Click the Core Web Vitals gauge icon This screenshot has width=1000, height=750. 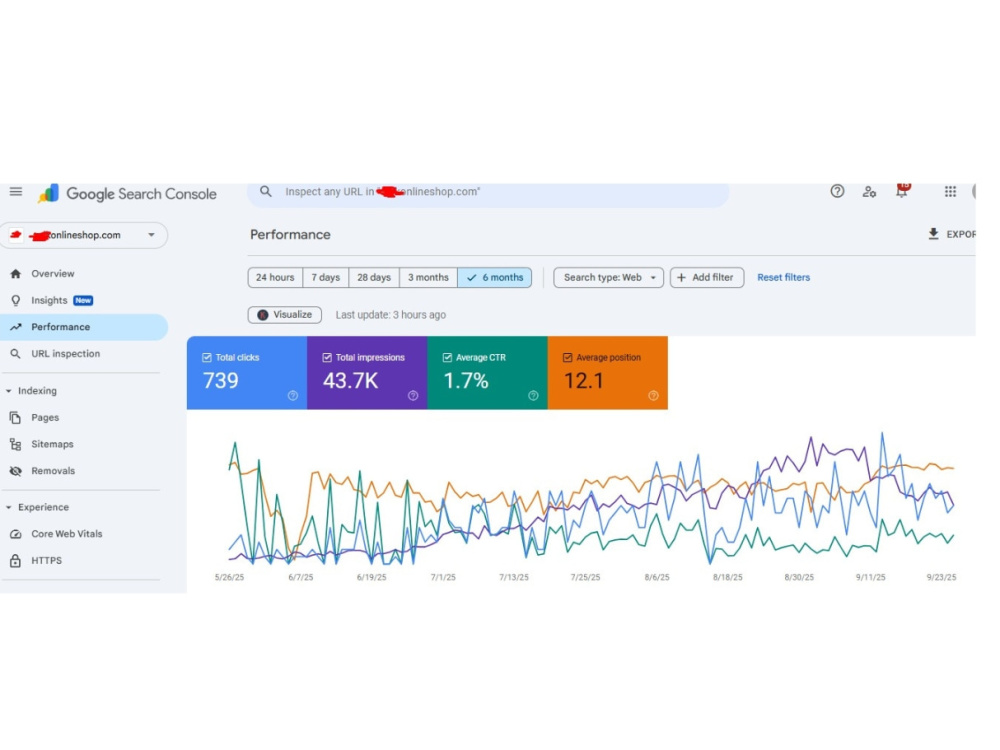pyautogui.click(x=16, y=534)
